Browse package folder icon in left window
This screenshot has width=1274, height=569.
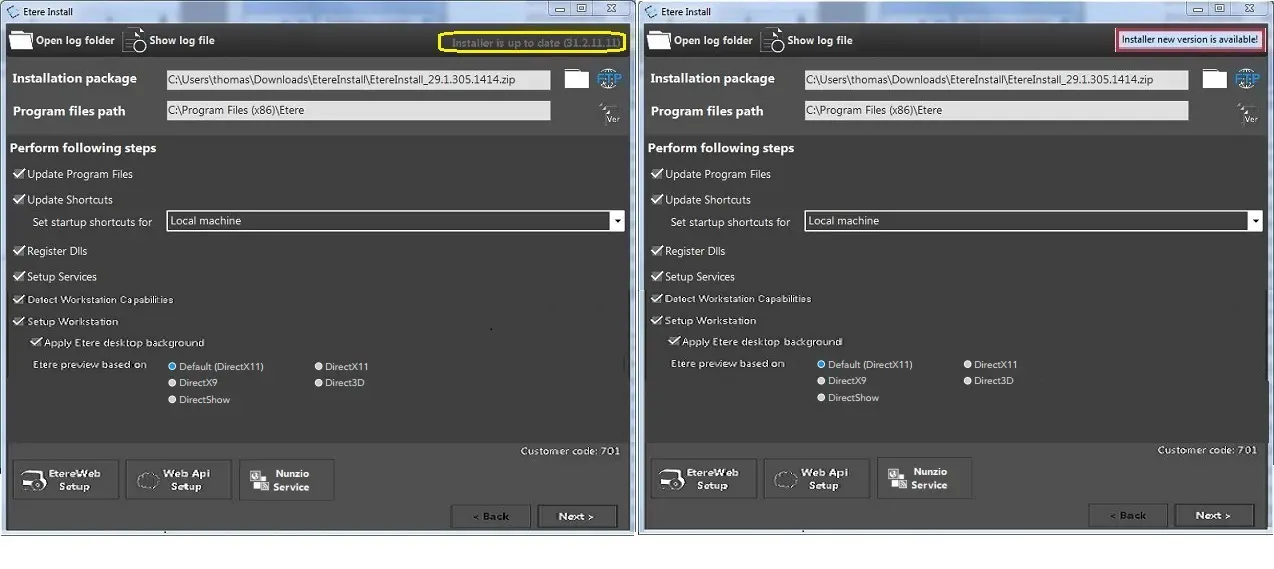click(576, 79)
